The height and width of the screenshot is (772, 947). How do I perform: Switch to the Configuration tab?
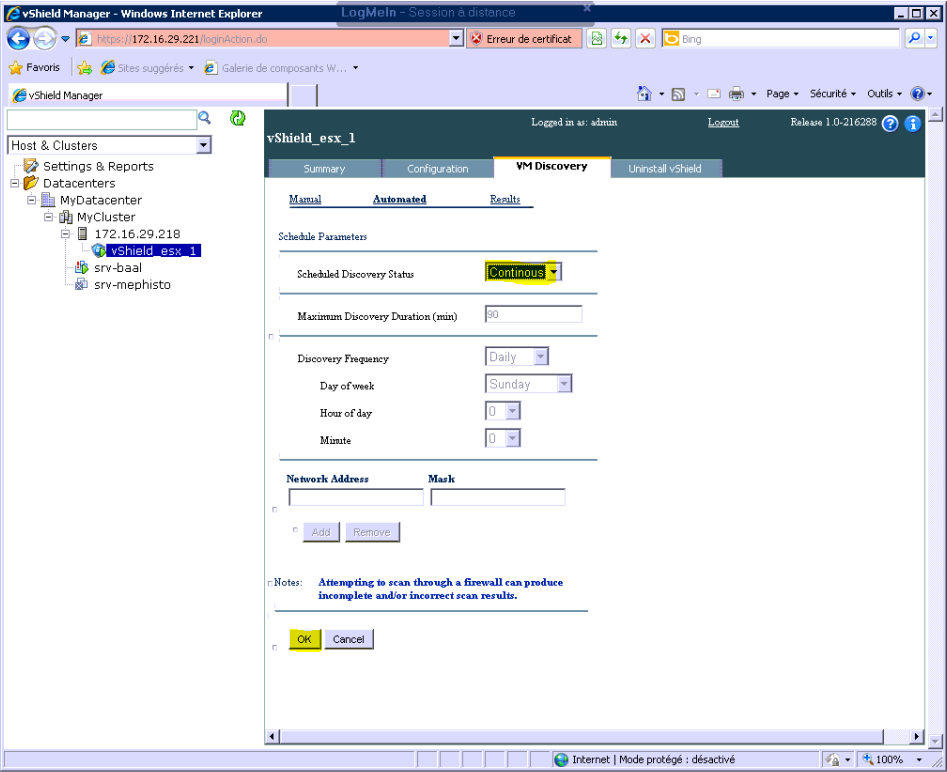pyautogui.click(x=437, y=169)
